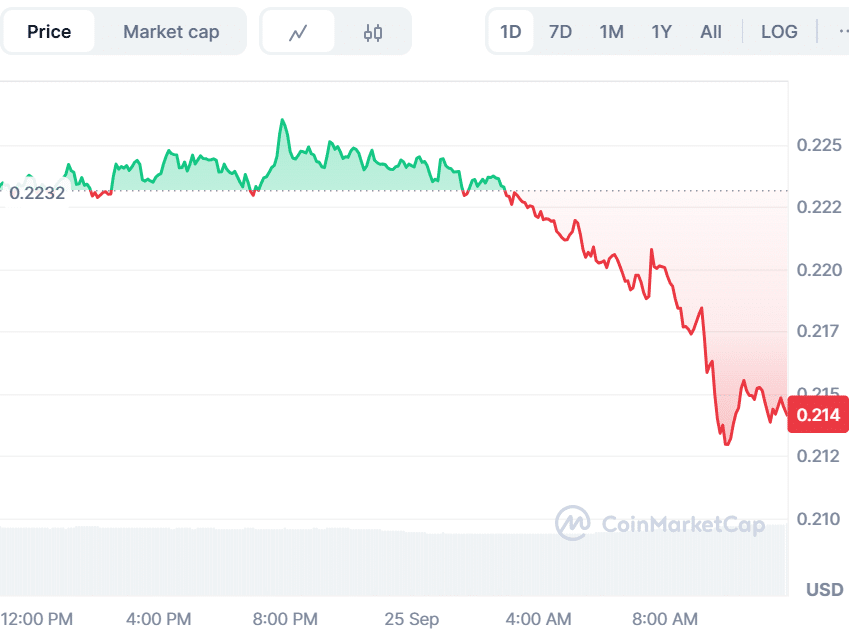Viewport: 849px width, 629px height.
Task: Switch to the Market cap tab
Action: point(171,32)
